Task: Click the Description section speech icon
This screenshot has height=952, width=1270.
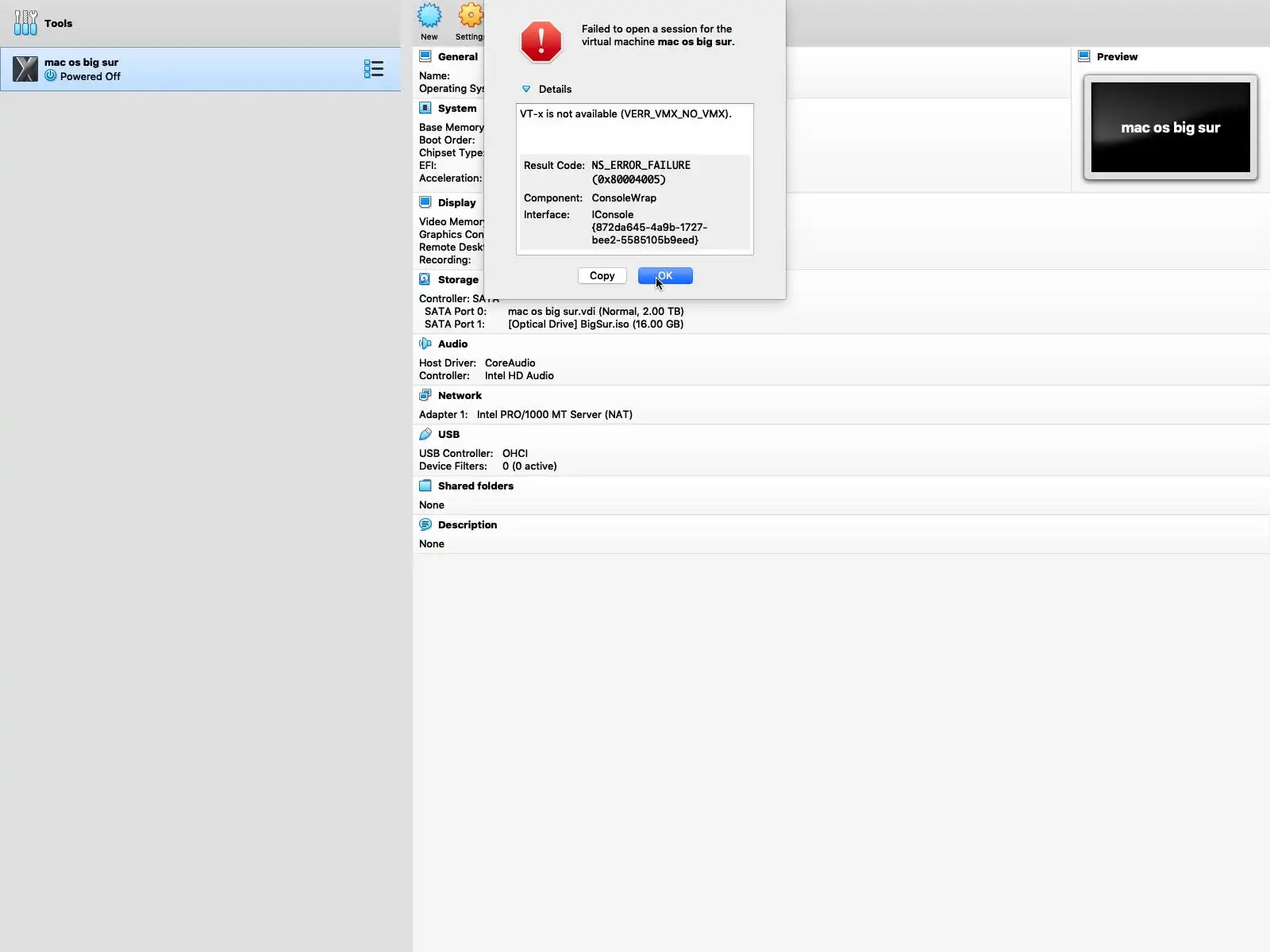Action: point(425,524)
